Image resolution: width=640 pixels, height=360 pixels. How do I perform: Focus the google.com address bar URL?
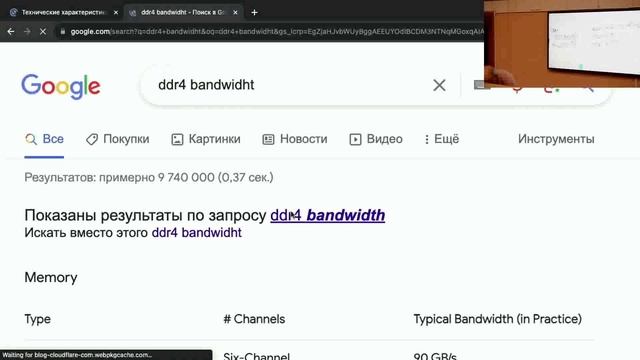point(277,31)
